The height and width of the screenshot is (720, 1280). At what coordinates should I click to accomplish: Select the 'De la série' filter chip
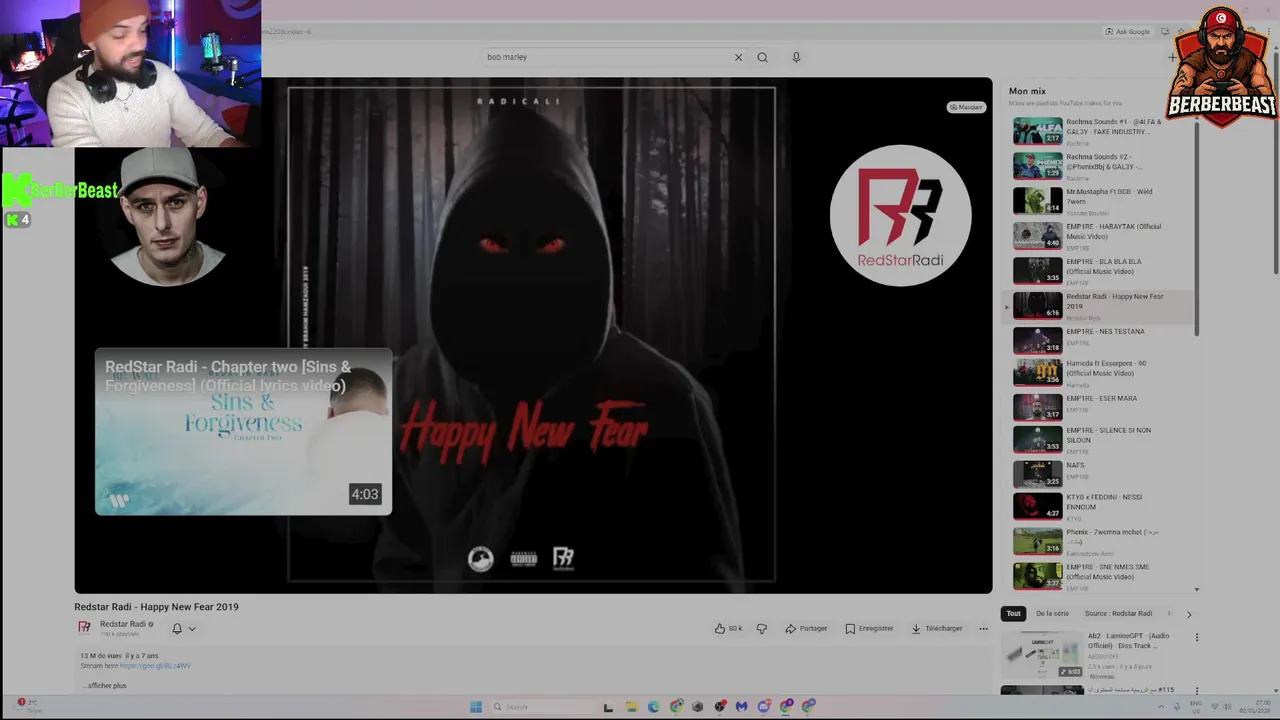point(1052,613)
